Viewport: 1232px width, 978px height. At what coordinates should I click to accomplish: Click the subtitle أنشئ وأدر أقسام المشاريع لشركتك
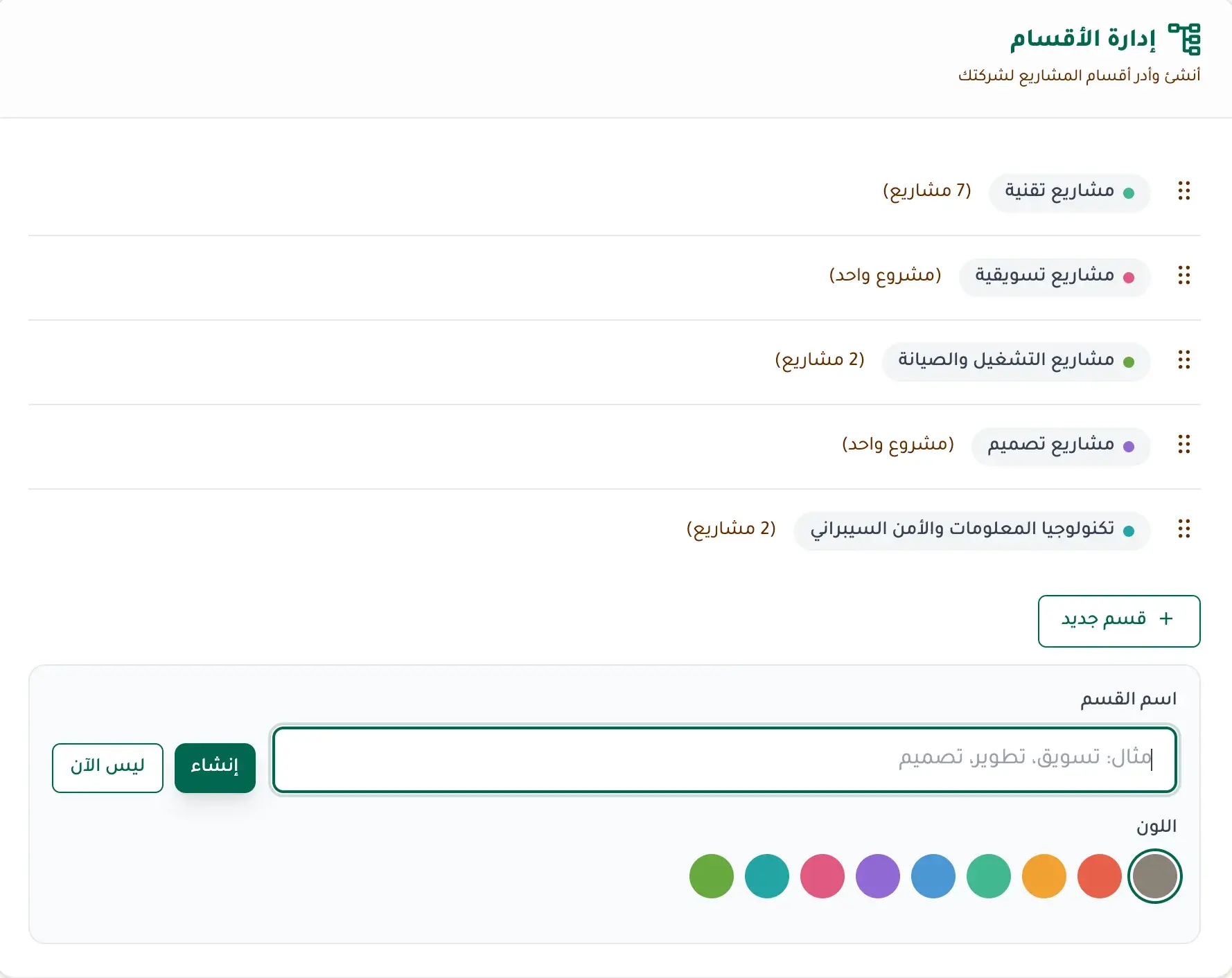tap(1079, 75)
